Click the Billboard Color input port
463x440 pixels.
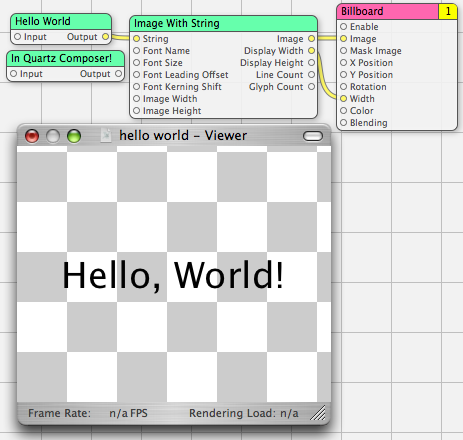pos(344,111)
